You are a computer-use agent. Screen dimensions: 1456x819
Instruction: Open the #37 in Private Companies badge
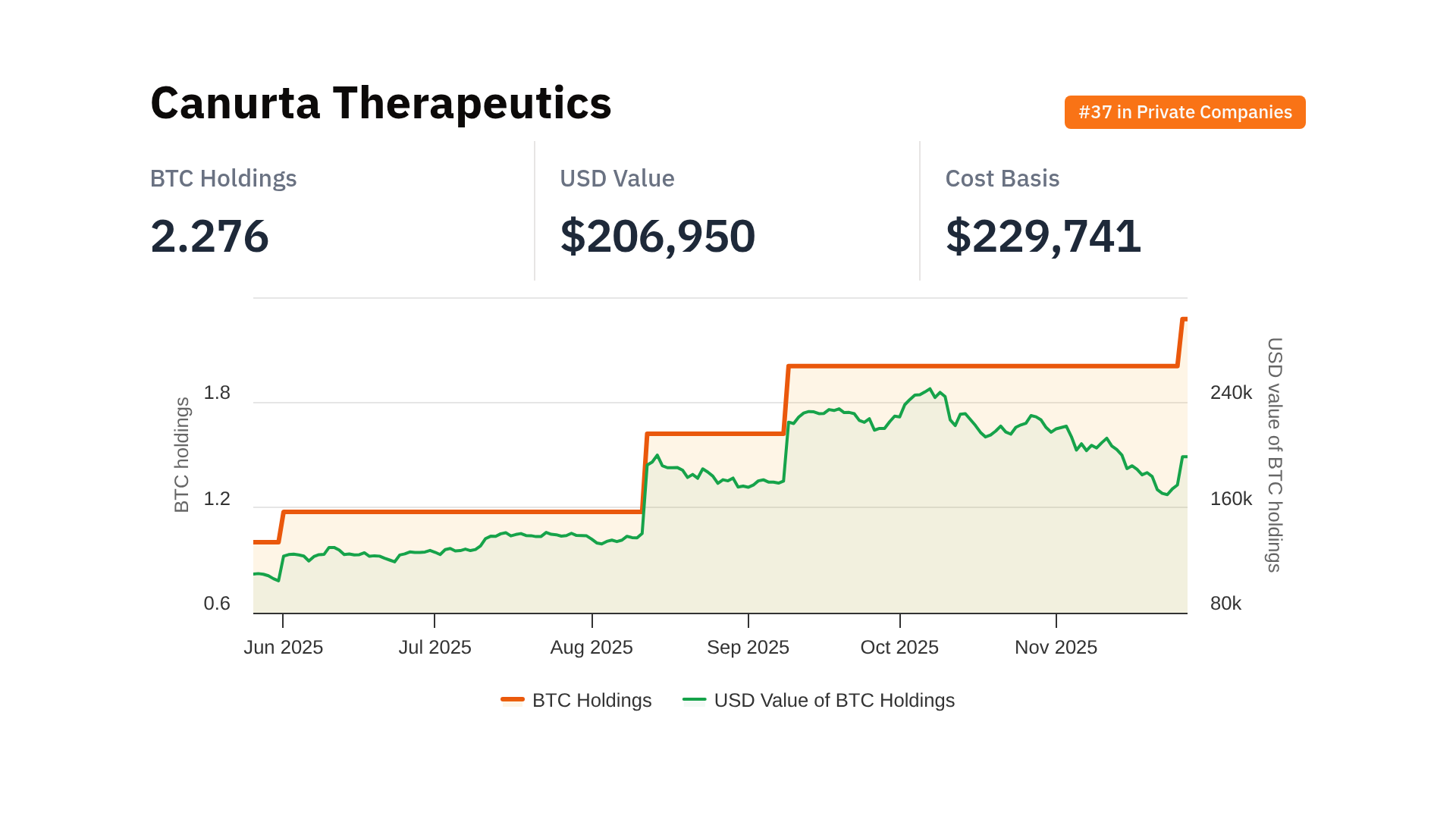[x=1185, y=112]
